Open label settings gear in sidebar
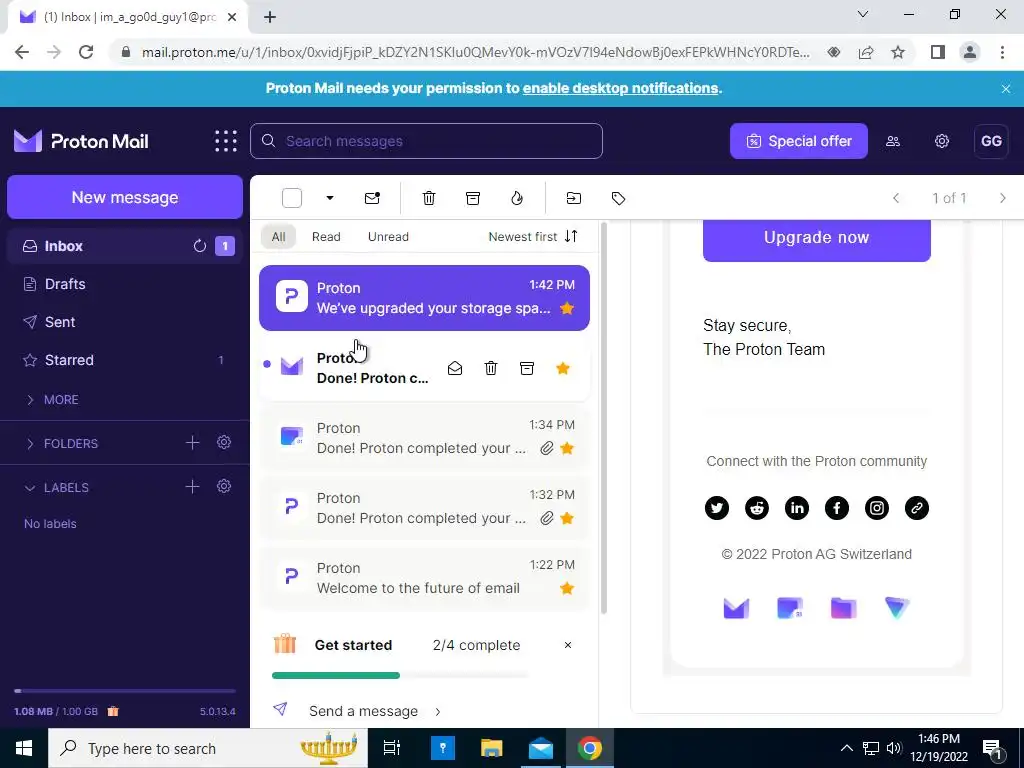The height and width of the screenshot is (768, 1024). 223,487
